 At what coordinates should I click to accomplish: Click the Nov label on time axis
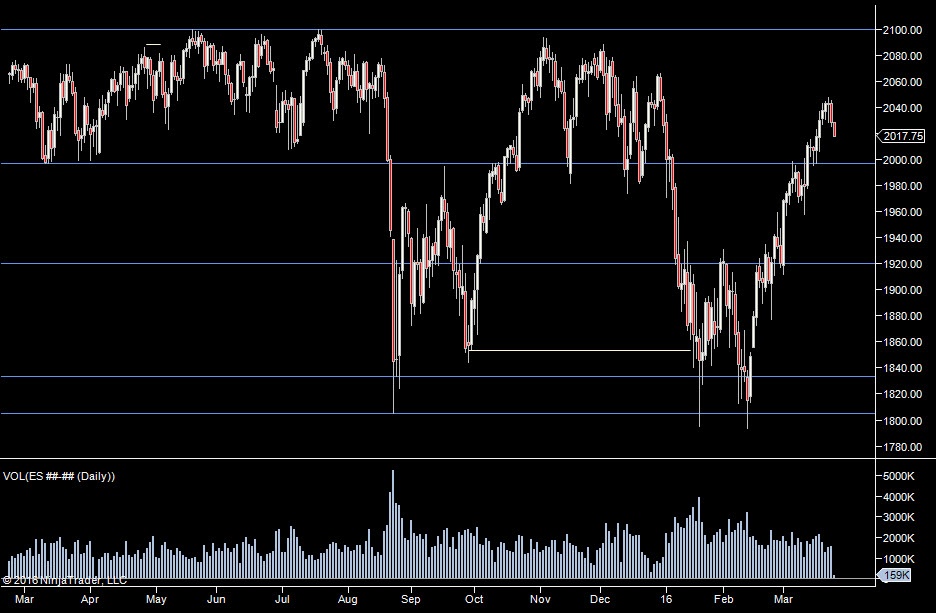coord(540,600)
